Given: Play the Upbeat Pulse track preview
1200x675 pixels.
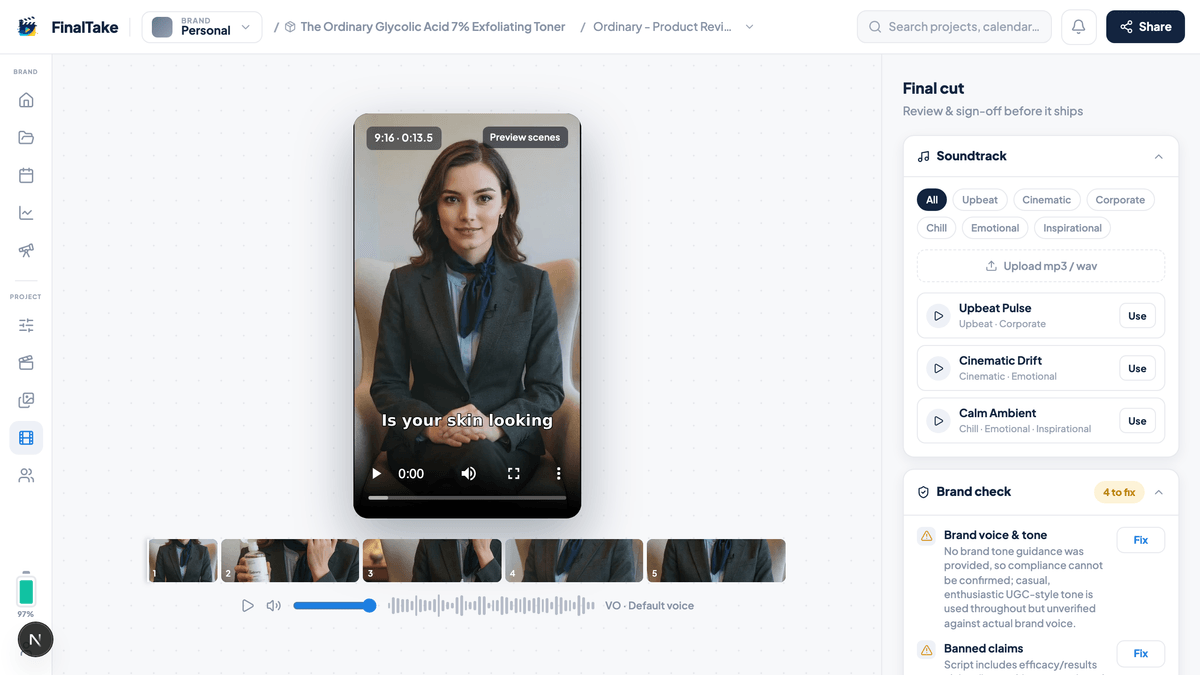Looking at the screenshot, I should 938,316.
